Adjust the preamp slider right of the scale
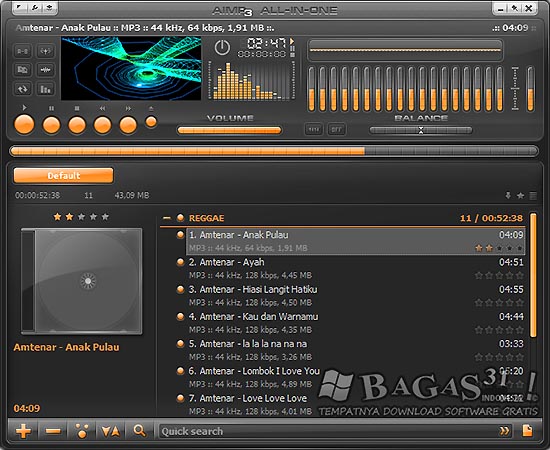Image resolution: width=550 pixels, height=450 pixels. coord(530,89)
